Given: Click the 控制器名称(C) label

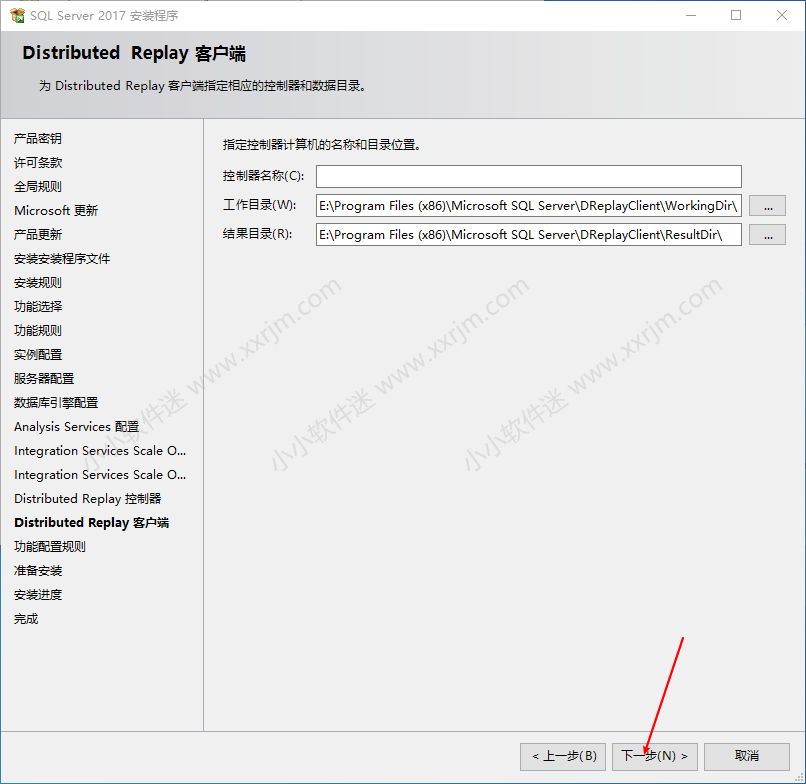Looking at the screenshot, I should coord(263,176).
